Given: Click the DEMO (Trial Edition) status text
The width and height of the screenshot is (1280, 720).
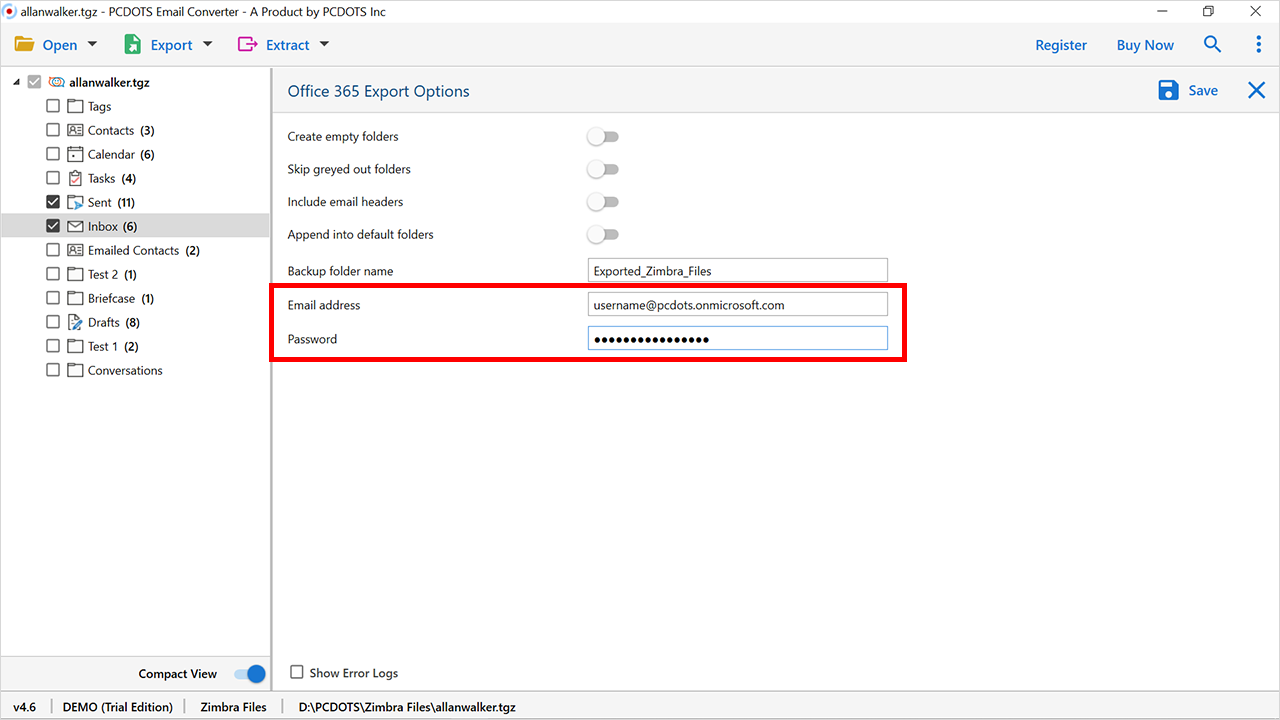Looking at the screenshot, I should (x=118, y=706).
